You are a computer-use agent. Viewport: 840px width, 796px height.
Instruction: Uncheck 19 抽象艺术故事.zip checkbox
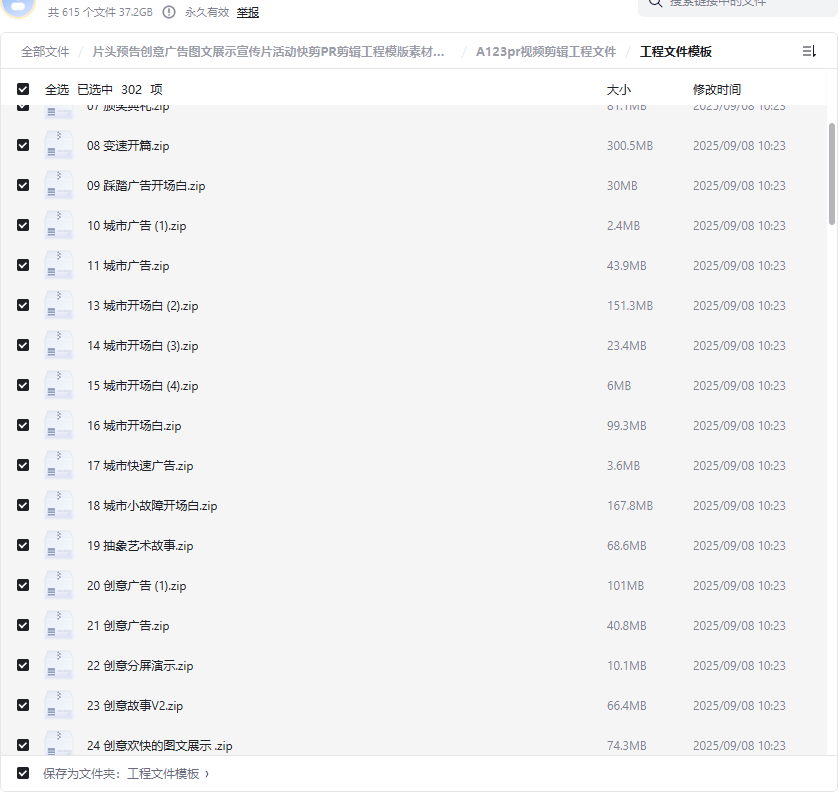23,545
